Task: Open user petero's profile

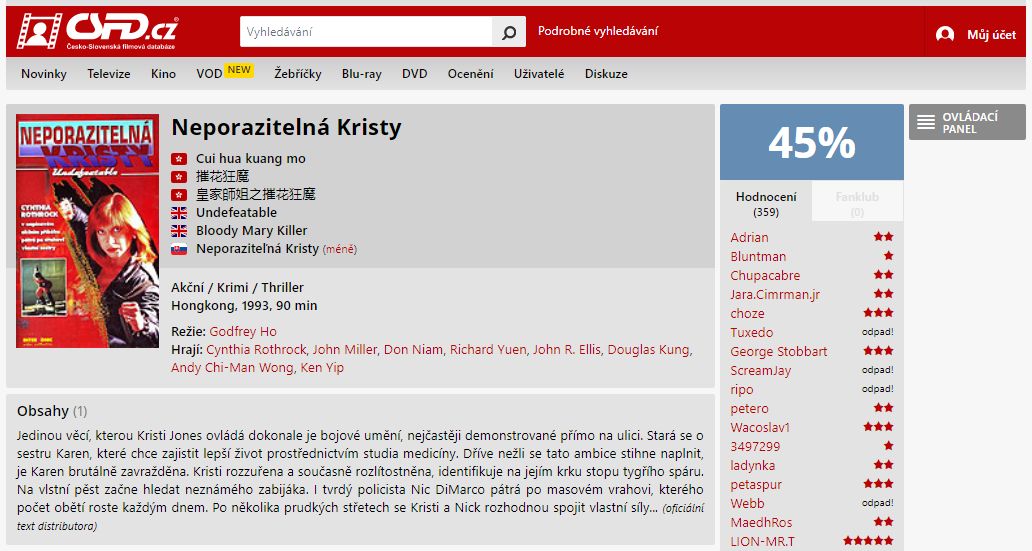Action: pos(749,409)
